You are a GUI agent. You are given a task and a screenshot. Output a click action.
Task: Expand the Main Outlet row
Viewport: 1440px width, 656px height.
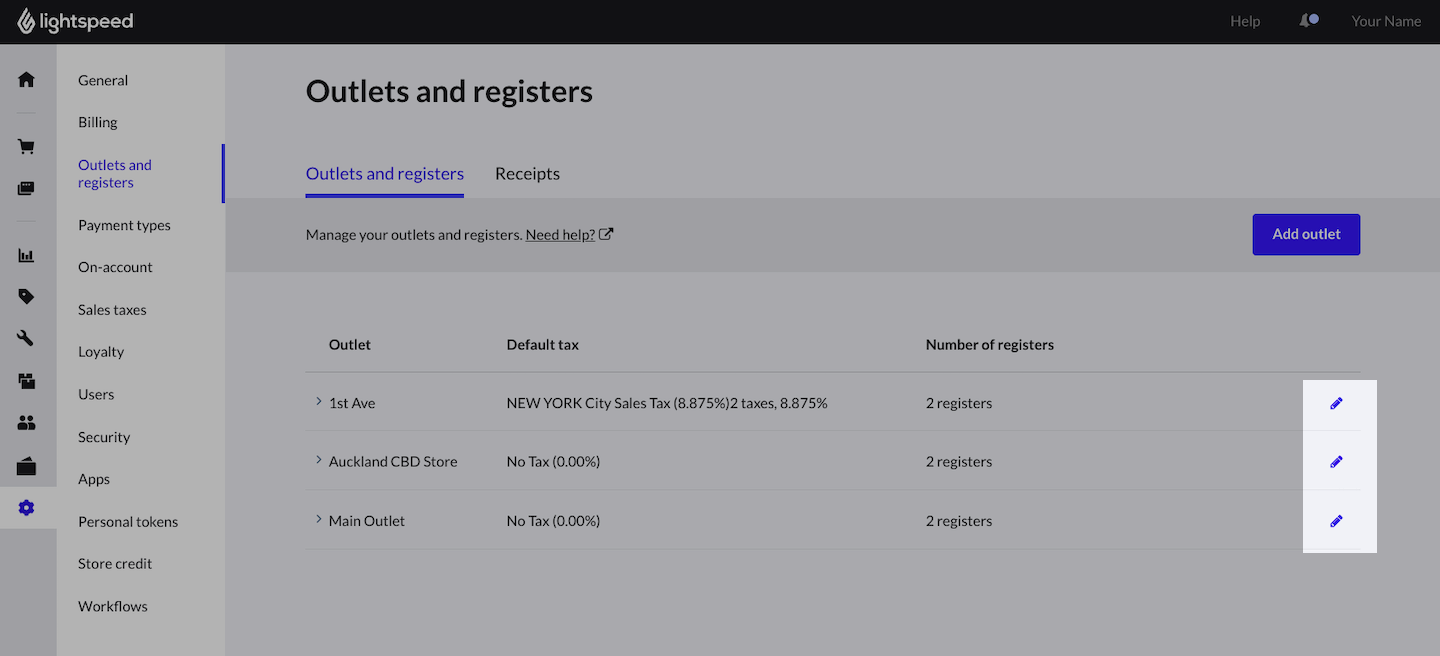point(319,519)
